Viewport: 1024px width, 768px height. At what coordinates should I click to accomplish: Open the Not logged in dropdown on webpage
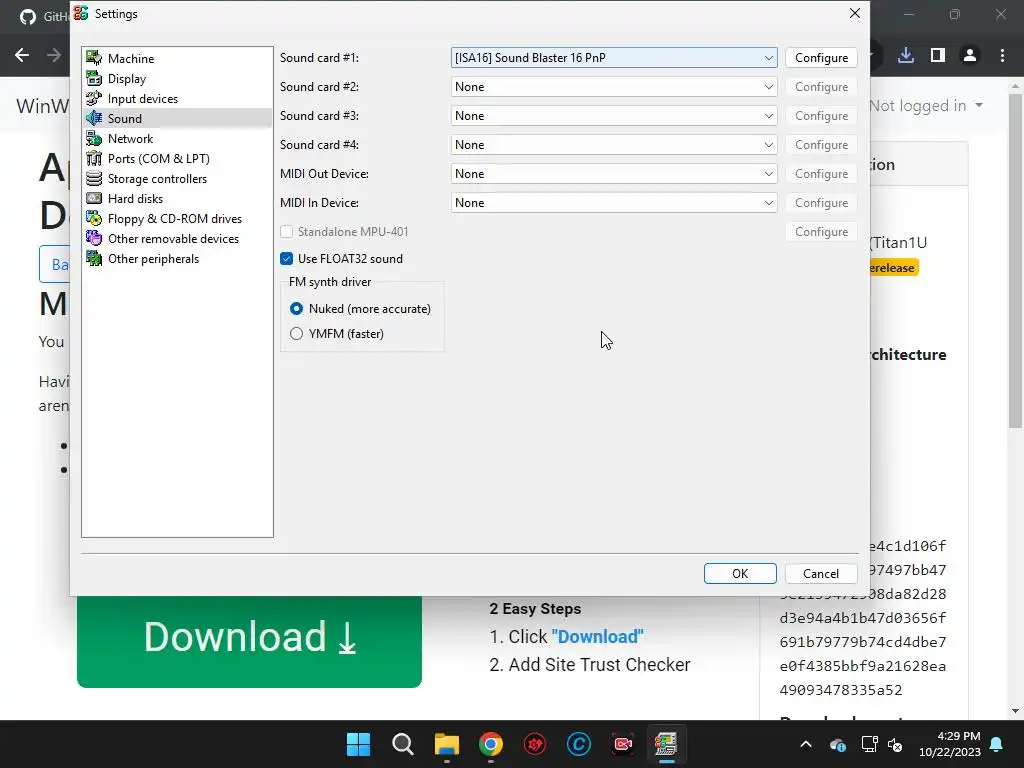926,106
